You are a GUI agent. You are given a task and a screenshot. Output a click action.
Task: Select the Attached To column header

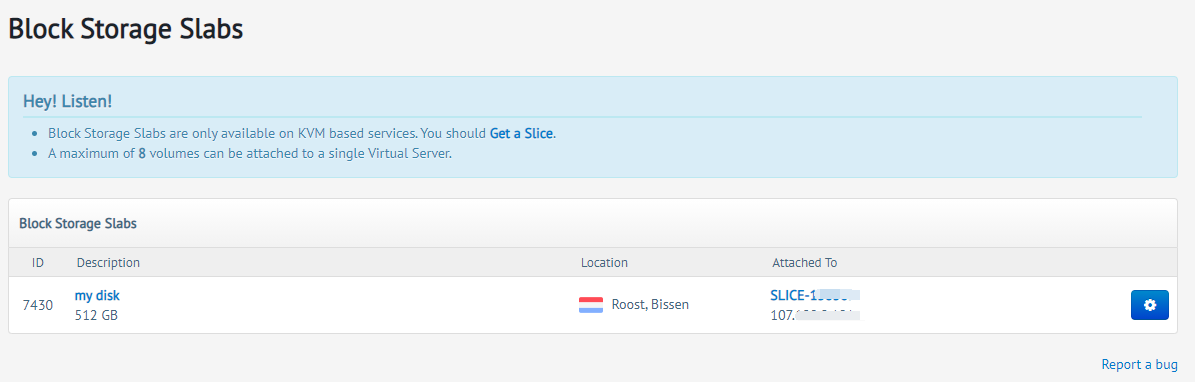point(805,262)
